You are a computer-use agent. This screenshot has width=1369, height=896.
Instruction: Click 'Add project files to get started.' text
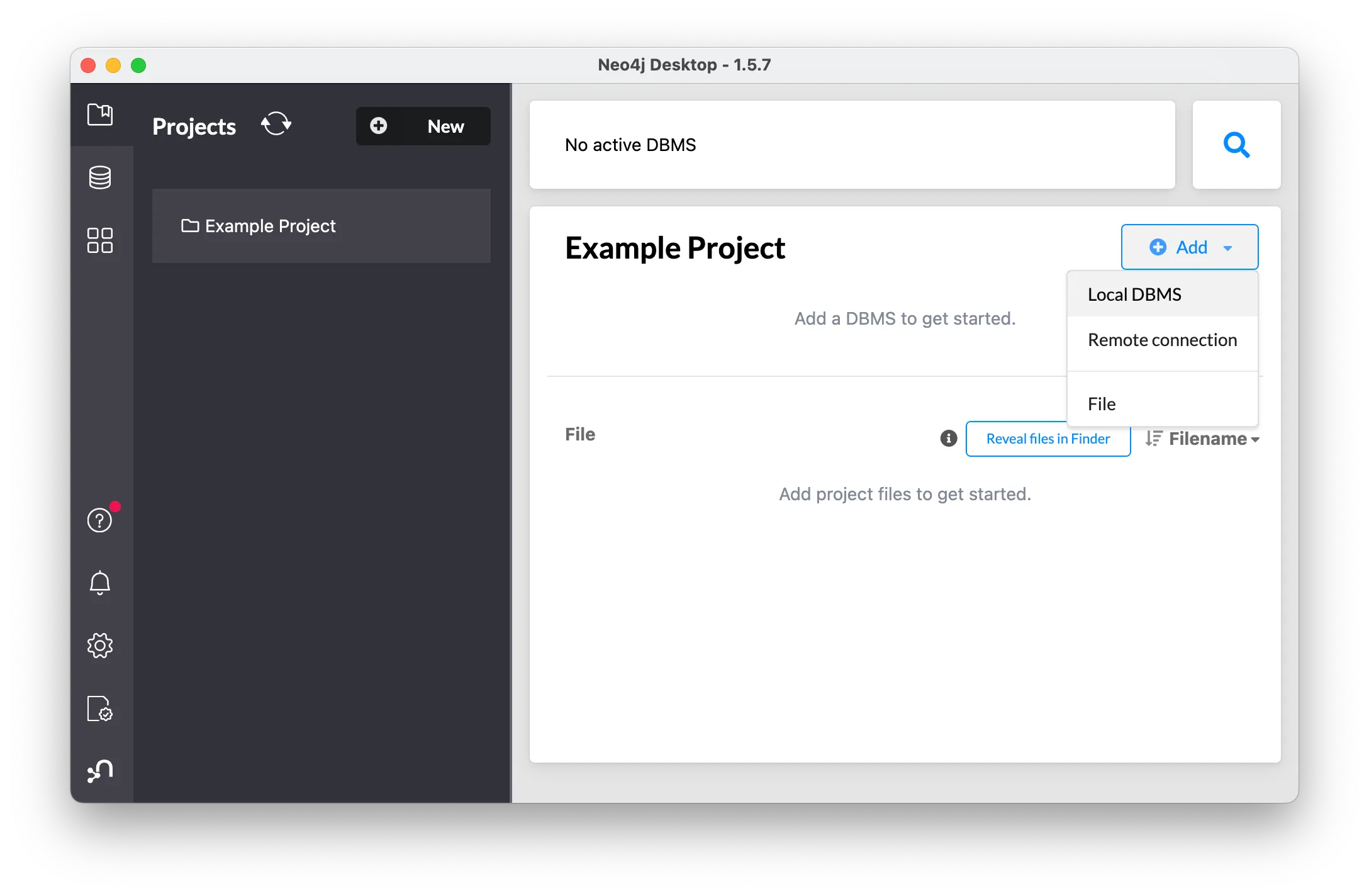(x=905, y=494)
